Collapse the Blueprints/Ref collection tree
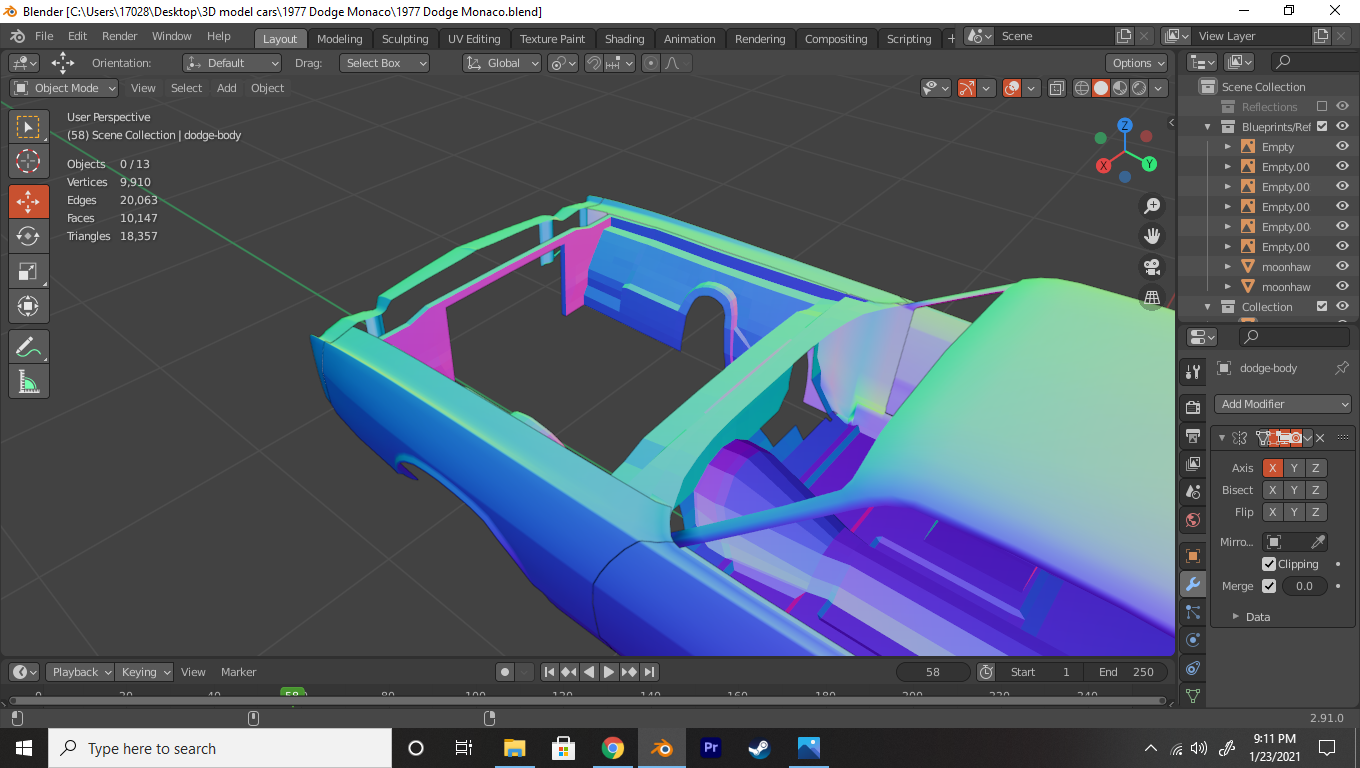 click(1208, 127)
